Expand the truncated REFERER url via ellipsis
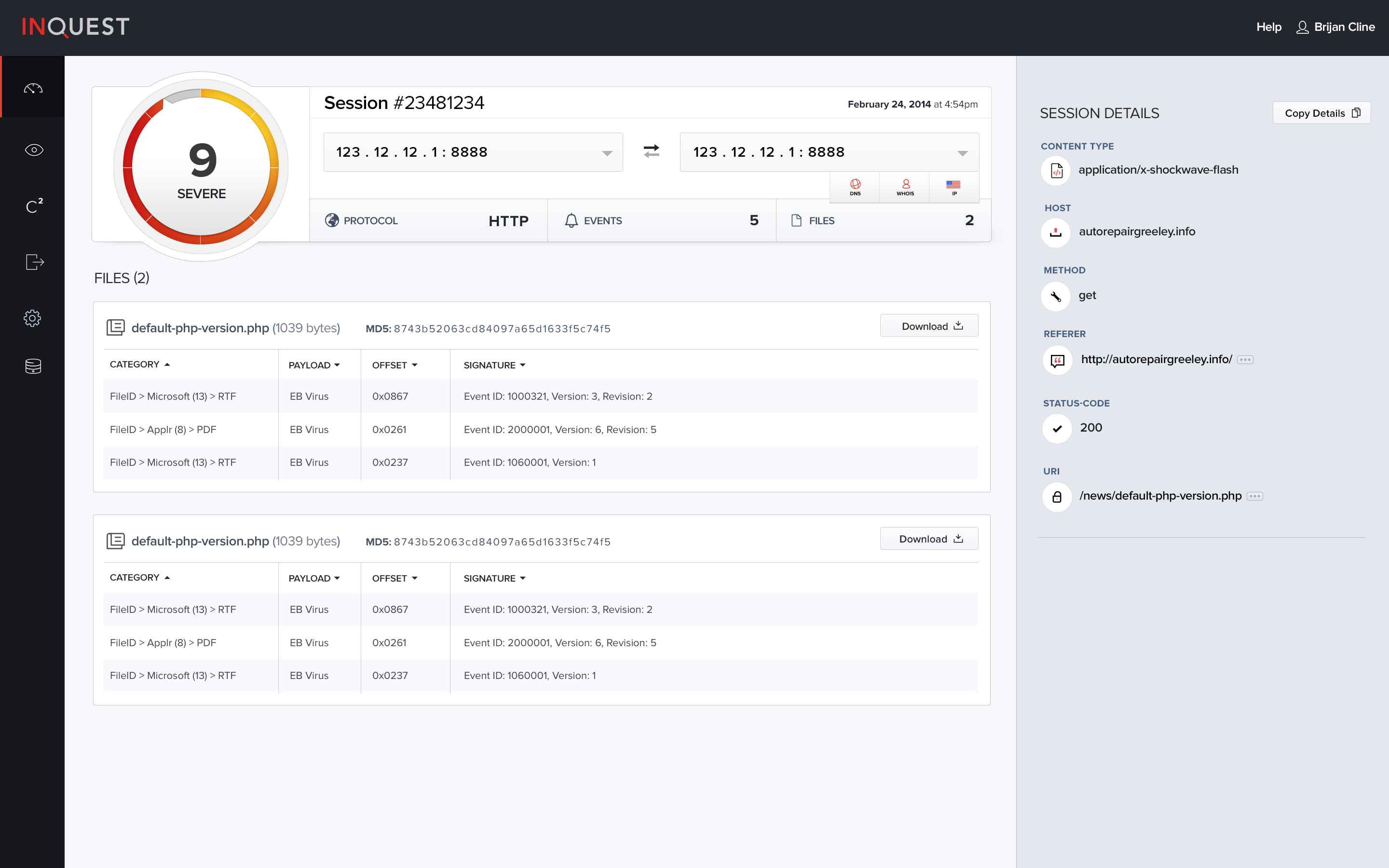This screenshot has height=868, width=1389. pos(1245,359)
